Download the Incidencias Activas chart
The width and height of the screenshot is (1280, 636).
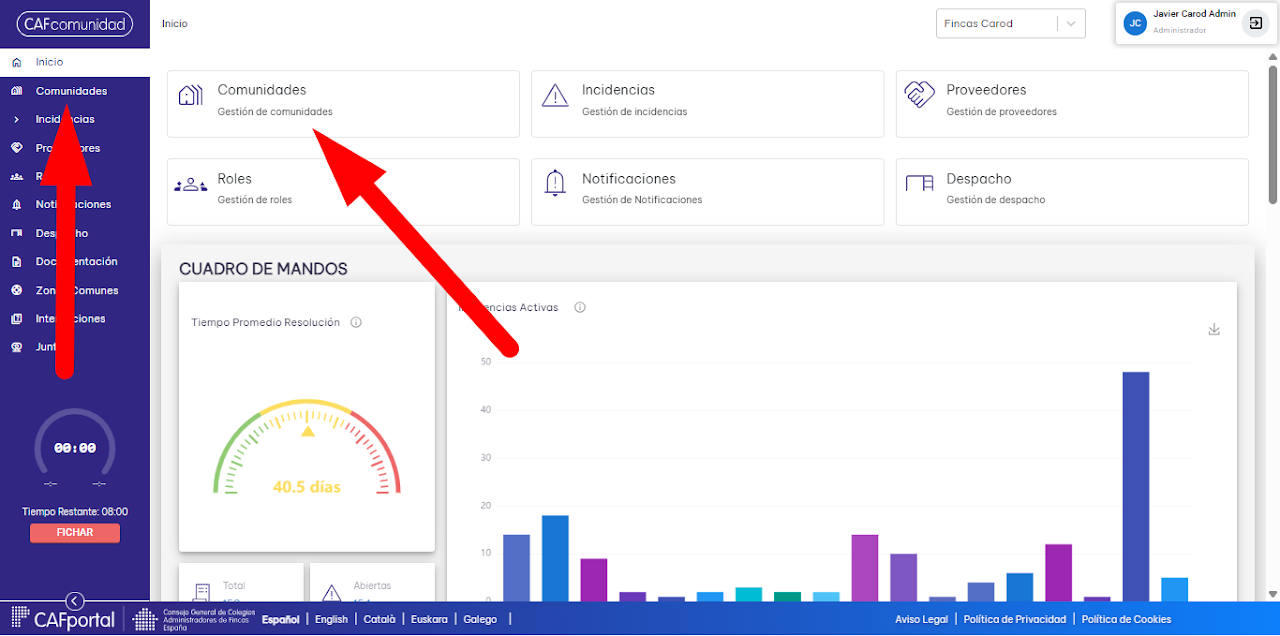[x=1214, y=329]
